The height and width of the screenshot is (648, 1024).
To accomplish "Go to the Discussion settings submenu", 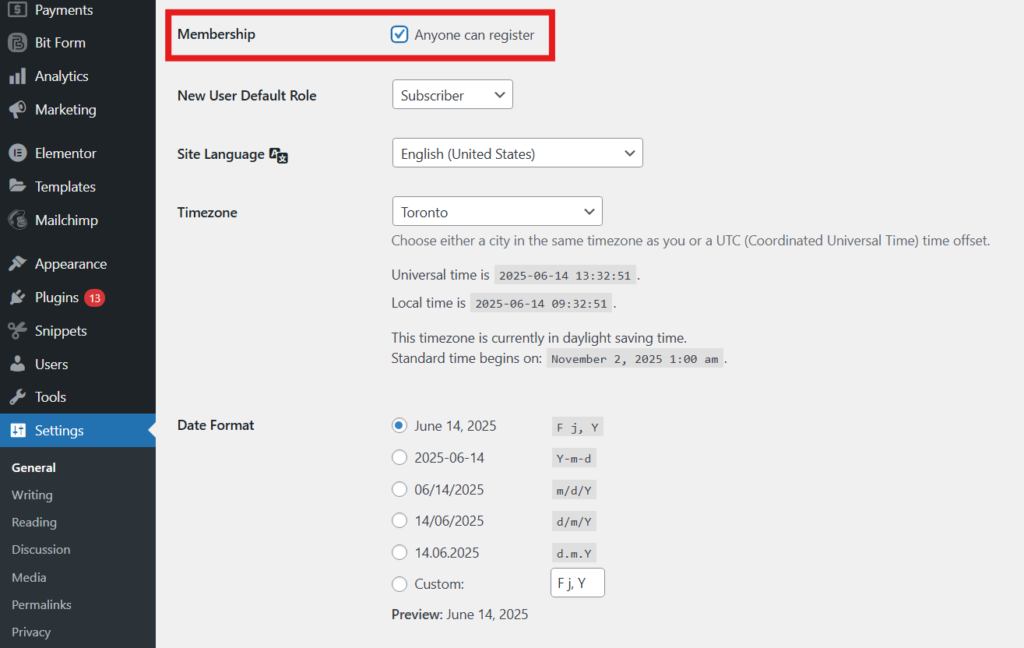I will click(41, 550).
